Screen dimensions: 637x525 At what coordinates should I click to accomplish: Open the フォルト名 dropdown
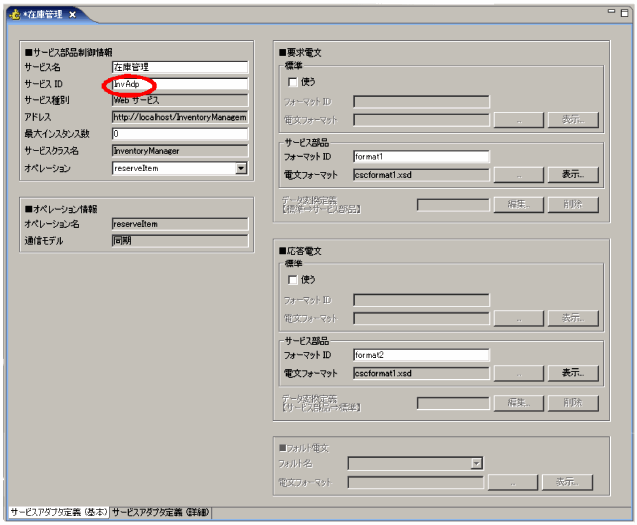pyautogui.click(x=476, y=463)
